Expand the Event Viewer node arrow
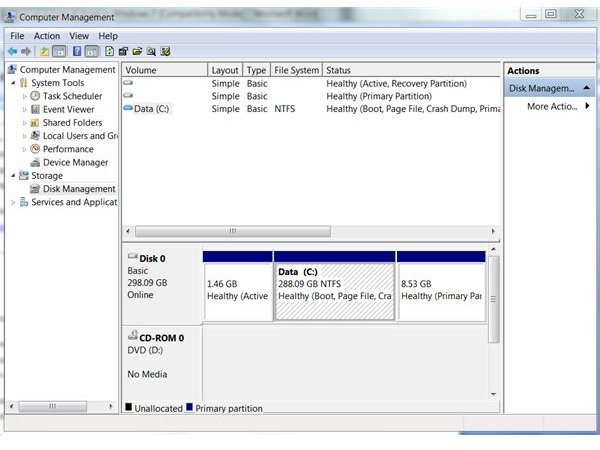This screenshot has height=450, width=600. pos(24,110)
